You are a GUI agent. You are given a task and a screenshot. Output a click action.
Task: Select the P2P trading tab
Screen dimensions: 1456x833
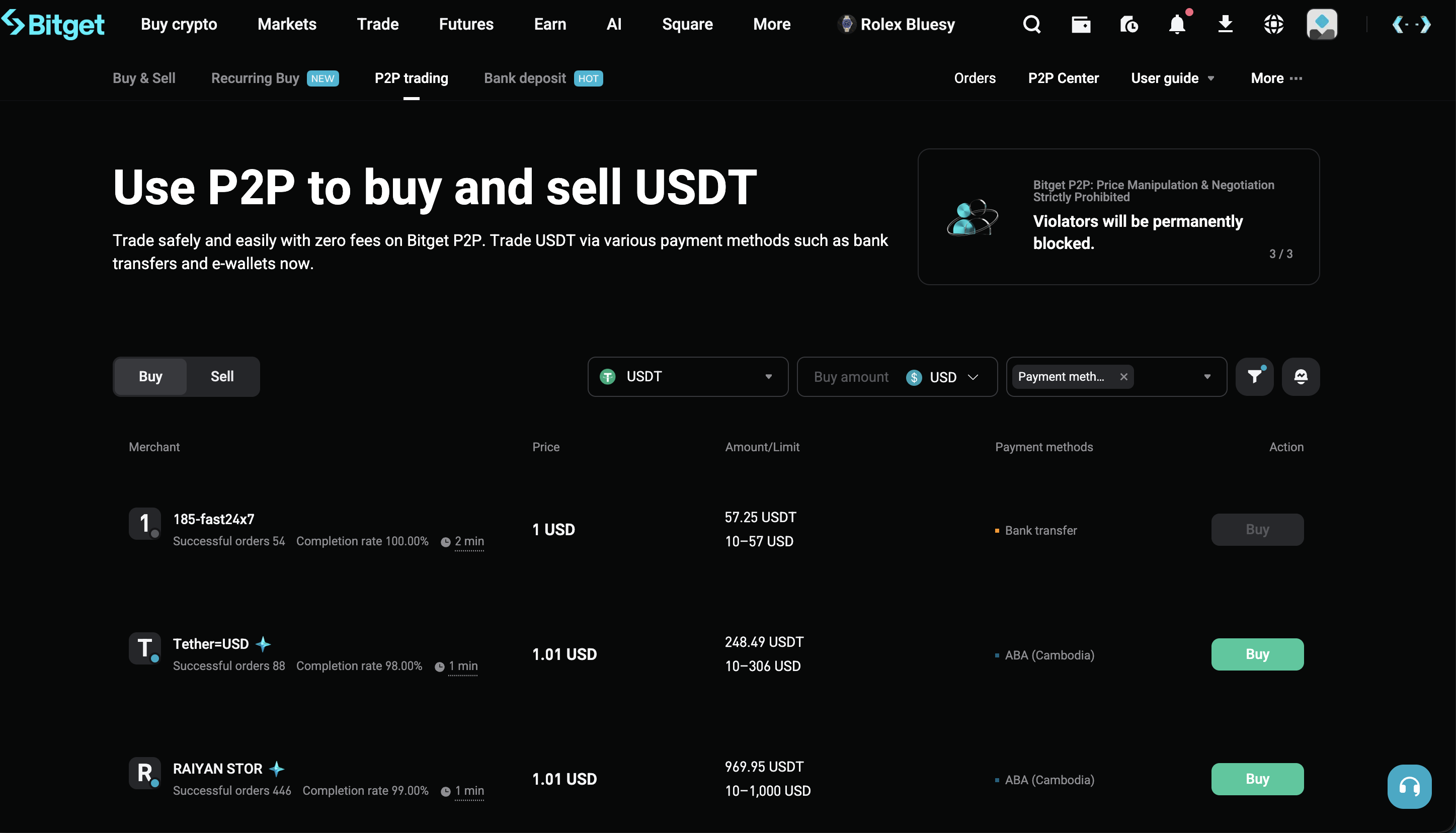click(x=412, y=78)
